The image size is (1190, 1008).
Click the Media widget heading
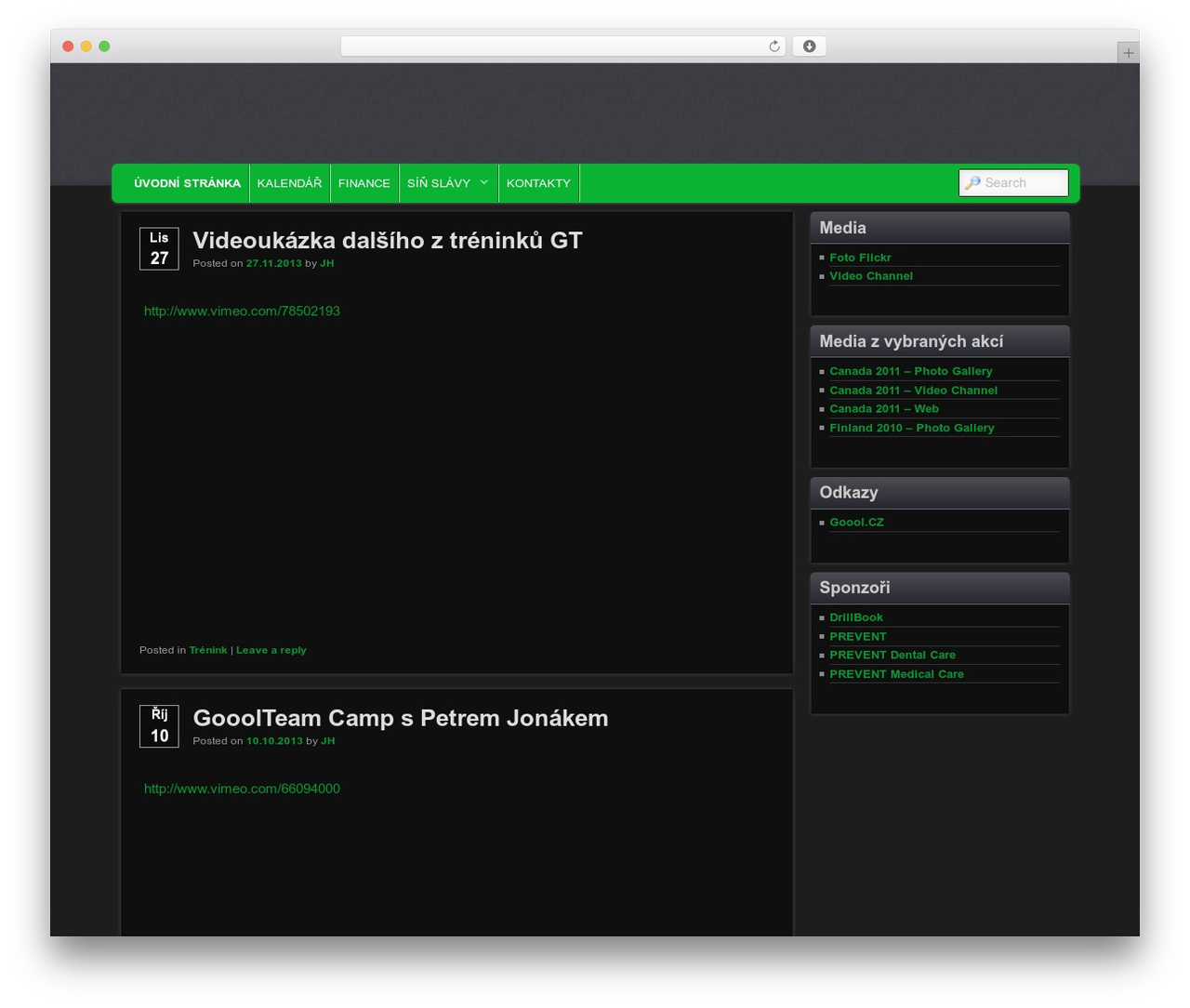842,228
